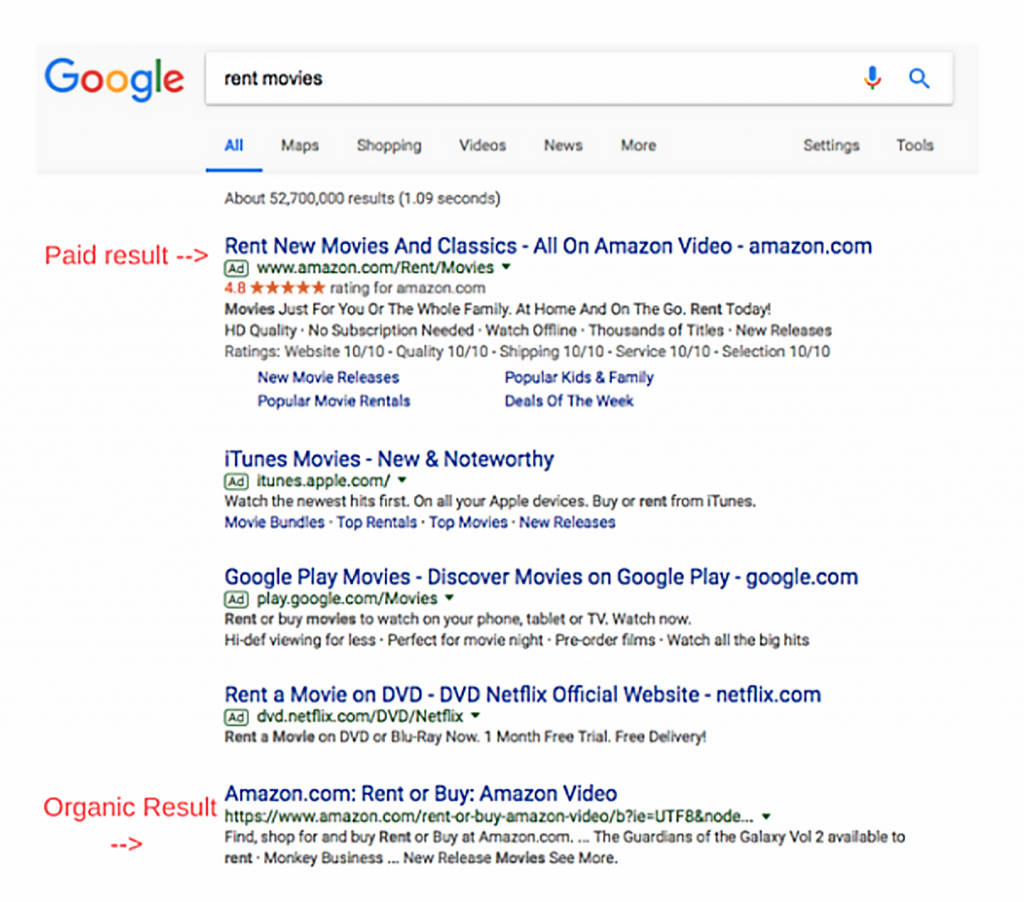Open dropdown arrow after organic Amazon URL
The height and width of the screenshot is (902, 1024).
pyautogui.click(x=767, y=816)
